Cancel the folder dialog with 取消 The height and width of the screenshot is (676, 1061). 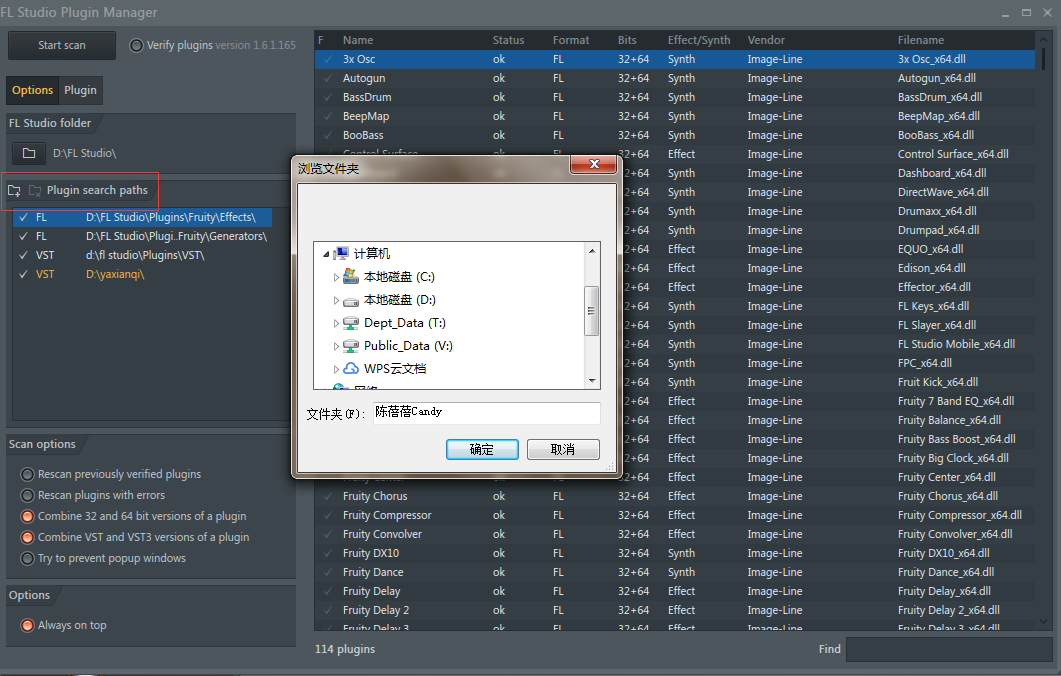563,449
